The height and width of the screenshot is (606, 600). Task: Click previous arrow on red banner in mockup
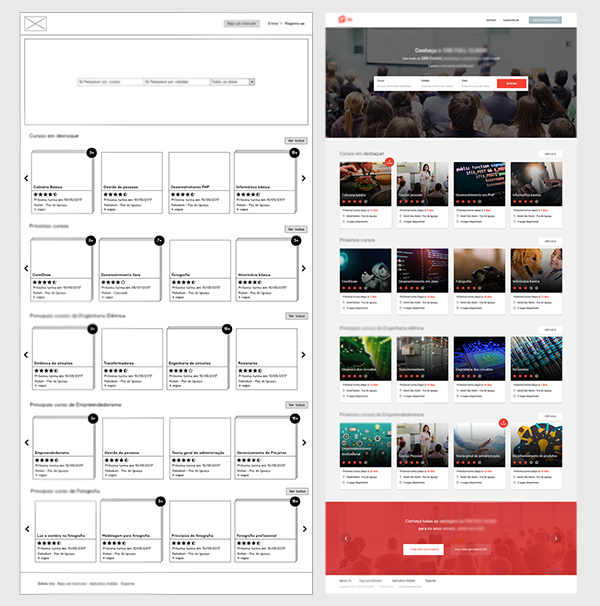click(346, 538)
